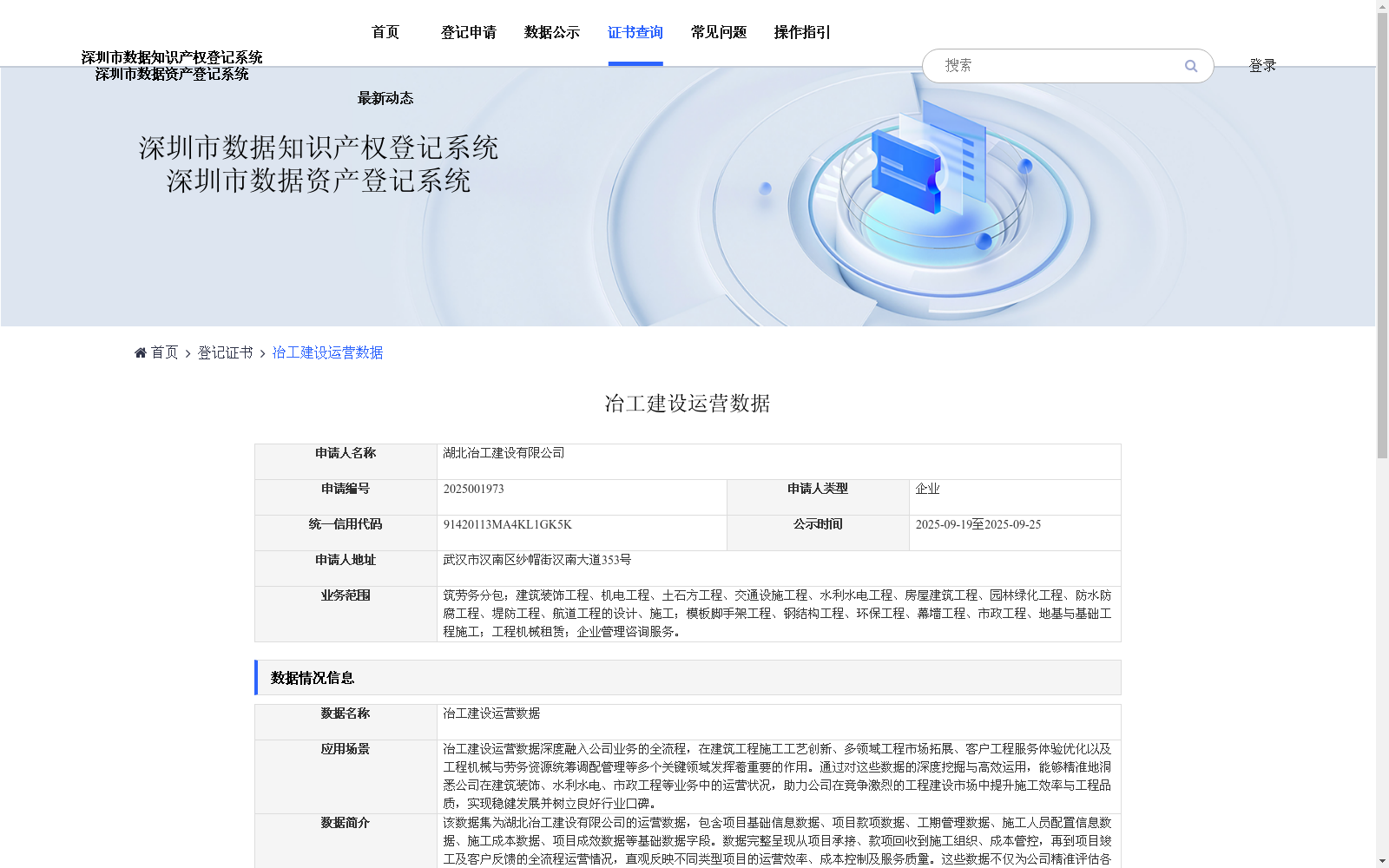Click the home icon in breadcrumb
1389x868 pixels.
(141, 352)
